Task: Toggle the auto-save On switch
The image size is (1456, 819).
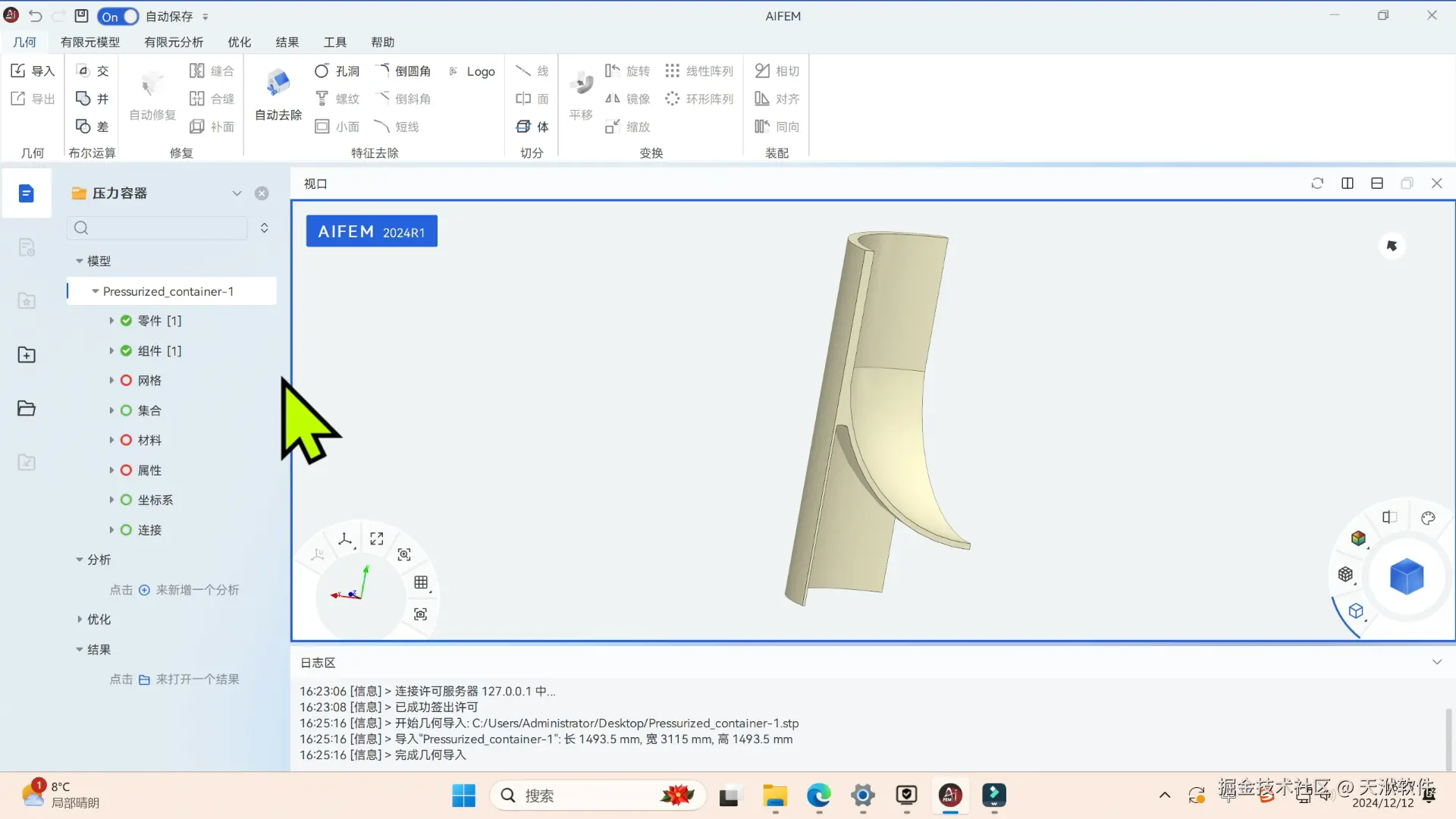Action: coord(118,16)
